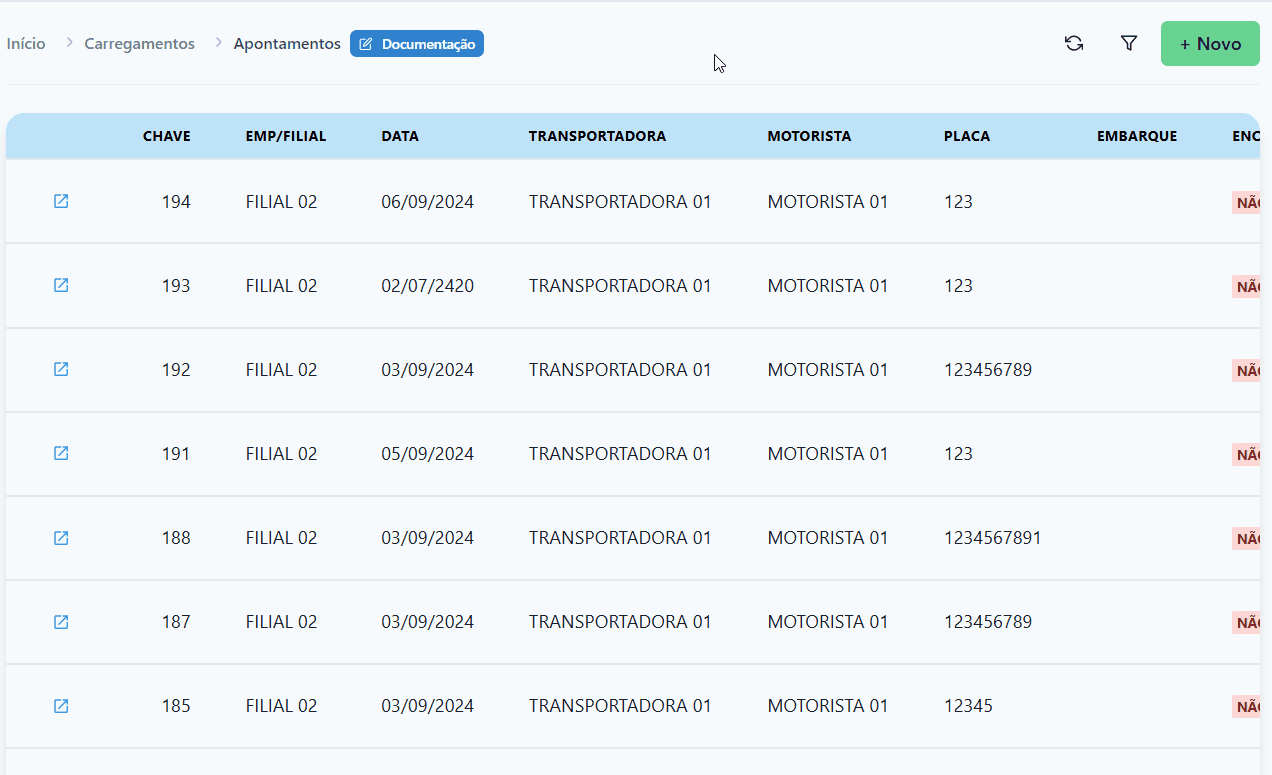This screenshot has height=775, width=1272.
Task: Open record 187 via its row icon
Action: coord(61,622)
